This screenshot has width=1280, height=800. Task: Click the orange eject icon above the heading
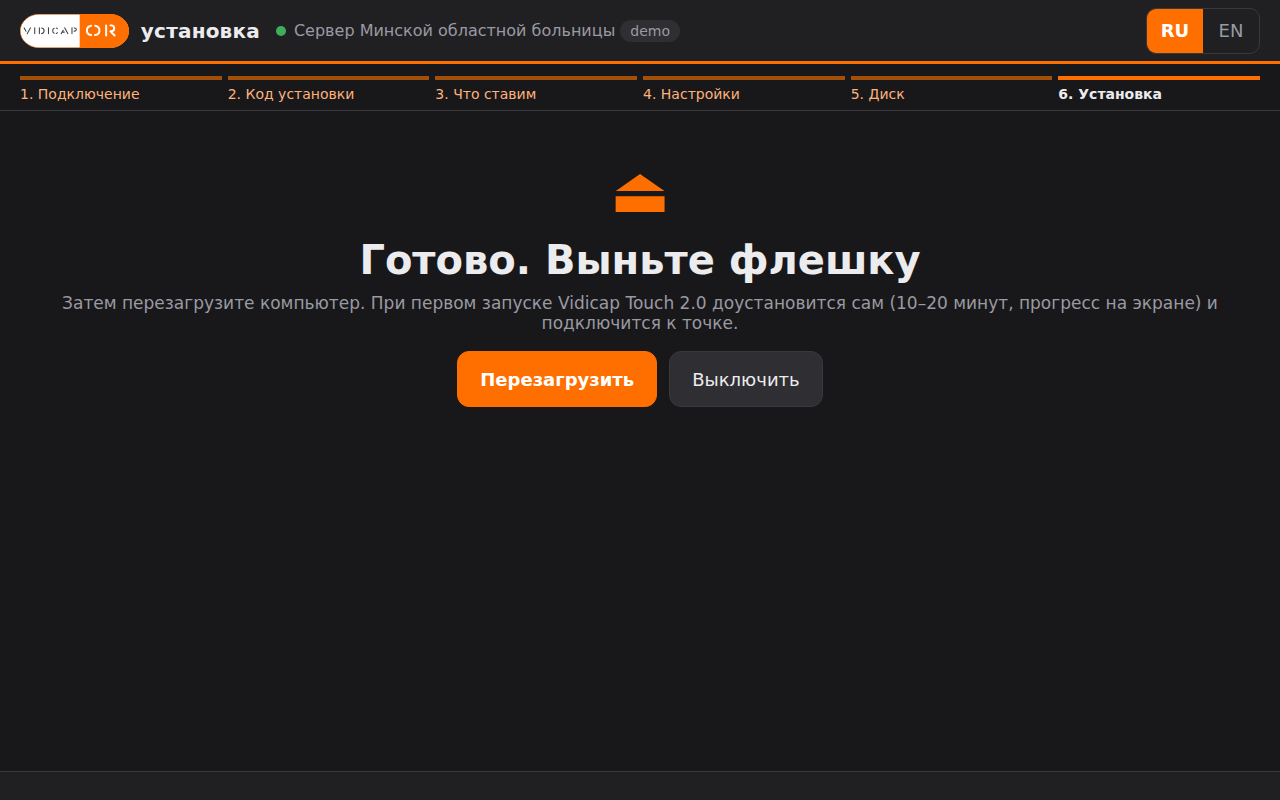click(x=640, y=193)
